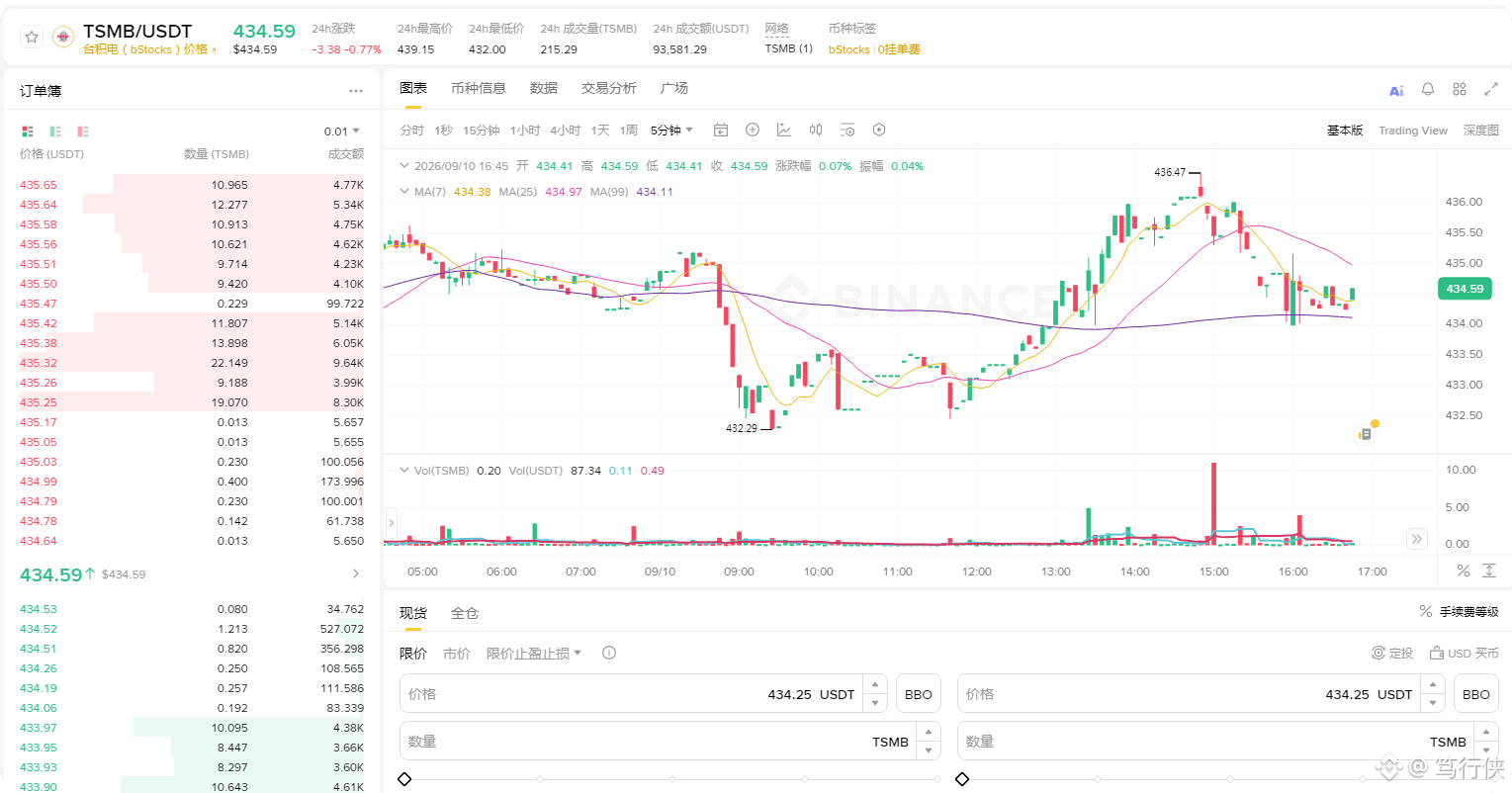Open the 手续费等级 link
The width and height of the screenshot is (1512, 793).
coord(1460,612)
